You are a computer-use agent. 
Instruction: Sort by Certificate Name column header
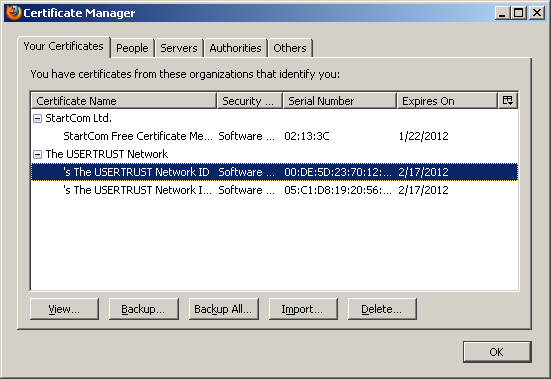coord(124,101)
